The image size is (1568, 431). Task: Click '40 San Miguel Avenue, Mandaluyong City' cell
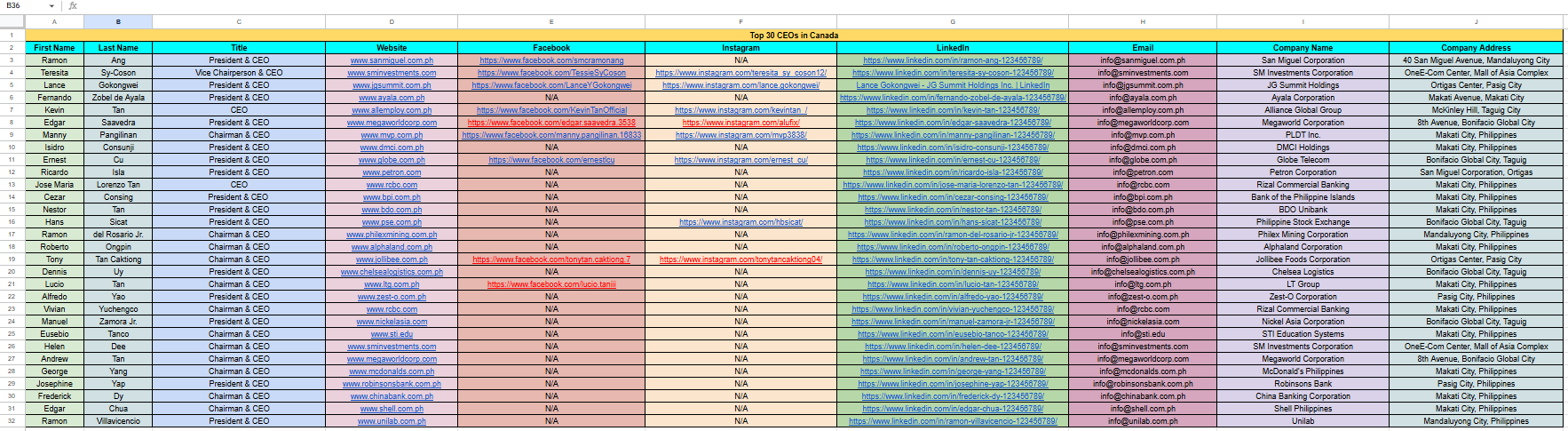[x=1477, y=60]
